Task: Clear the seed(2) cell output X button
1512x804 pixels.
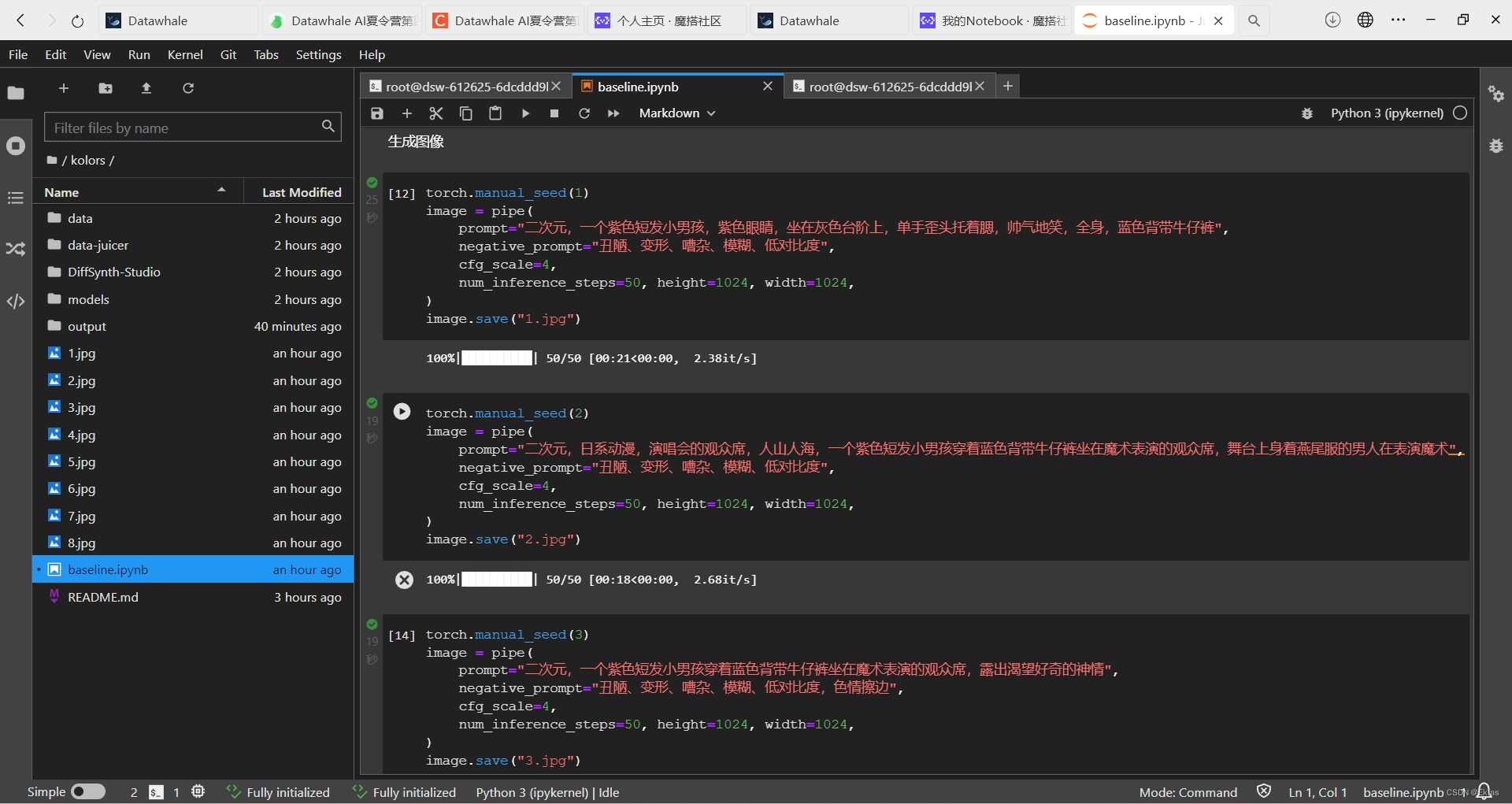Action: point(404,580)
